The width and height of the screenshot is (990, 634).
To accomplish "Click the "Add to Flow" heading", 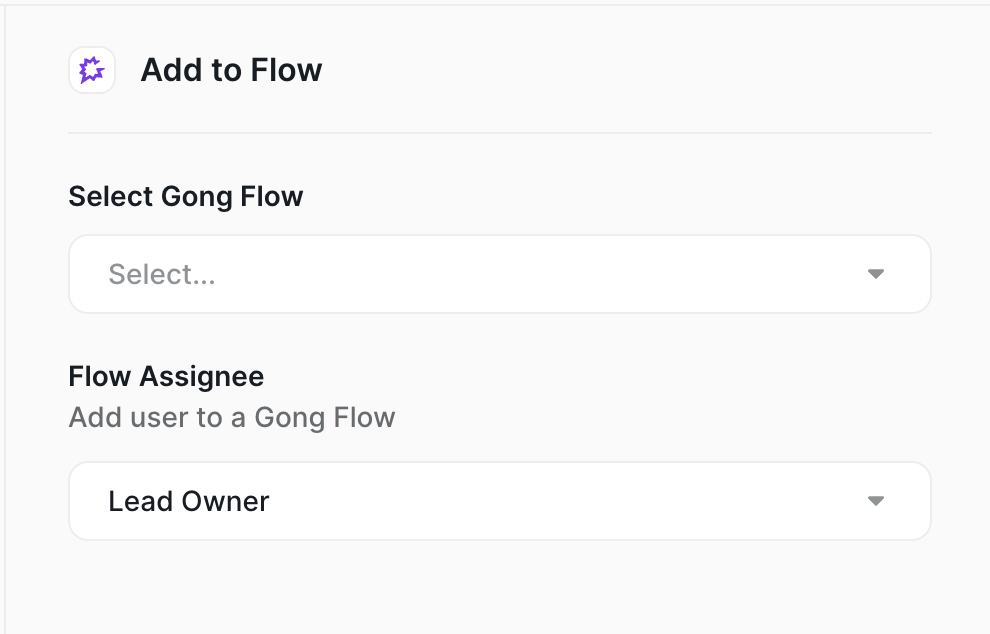I will tap(231, 70).
